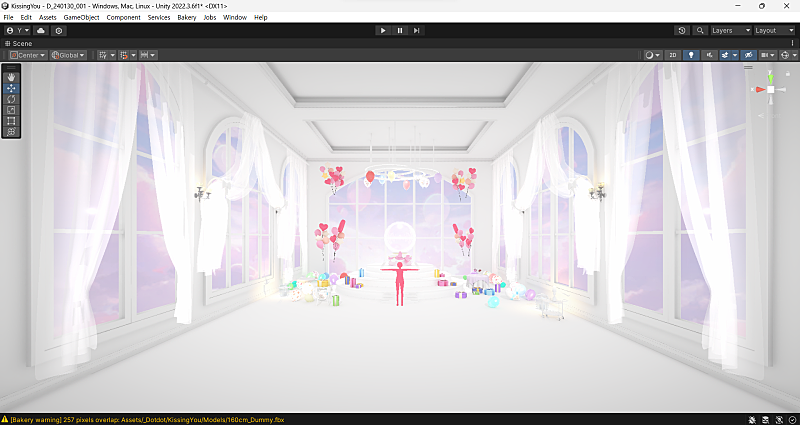
Task: Select the Scale tool
Action: coord(11,110)
